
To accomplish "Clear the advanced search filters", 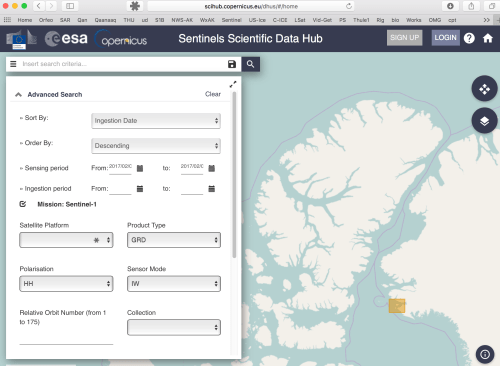I will coord(213,94).
